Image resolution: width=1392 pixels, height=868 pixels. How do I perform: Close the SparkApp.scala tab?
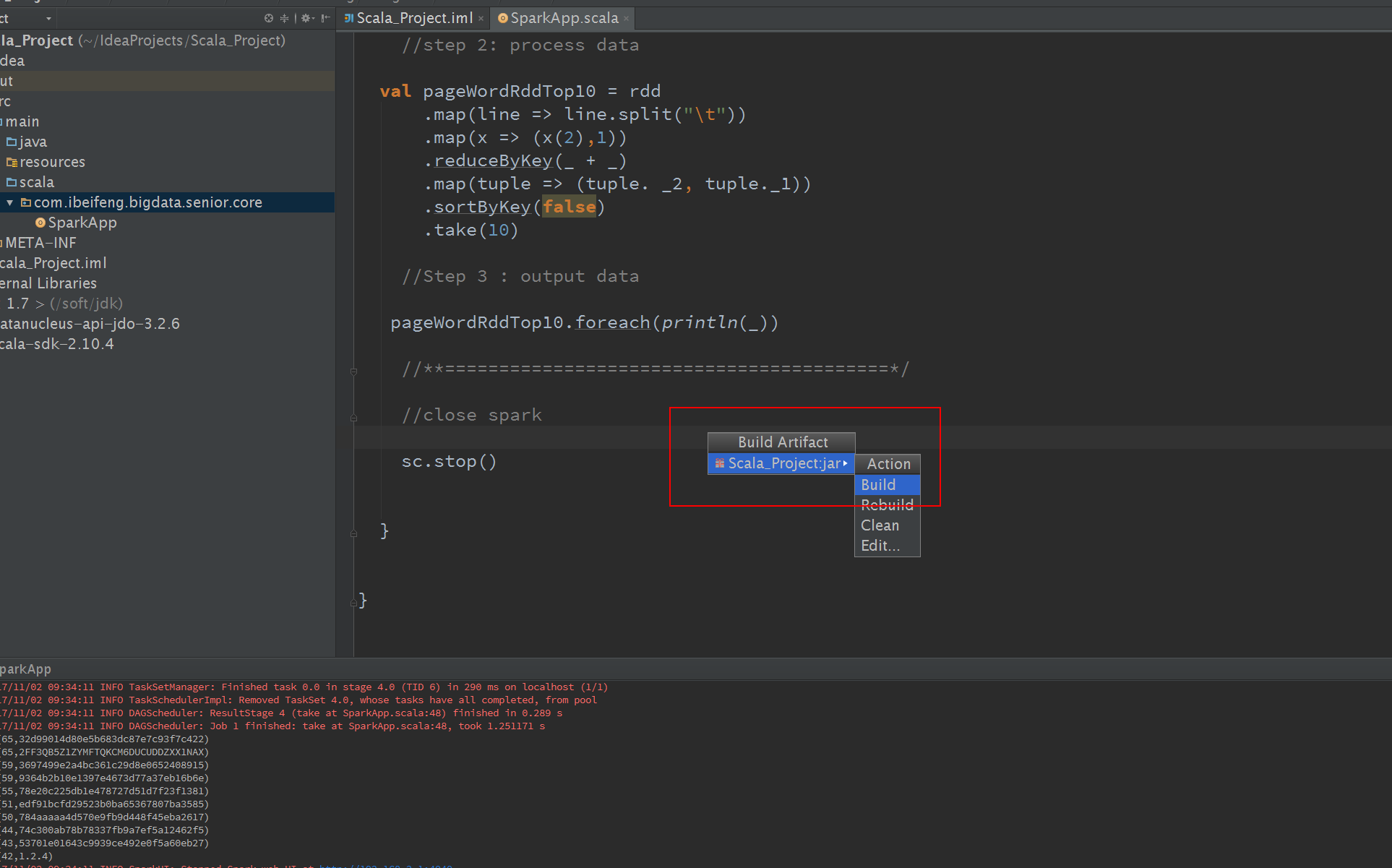626,19
